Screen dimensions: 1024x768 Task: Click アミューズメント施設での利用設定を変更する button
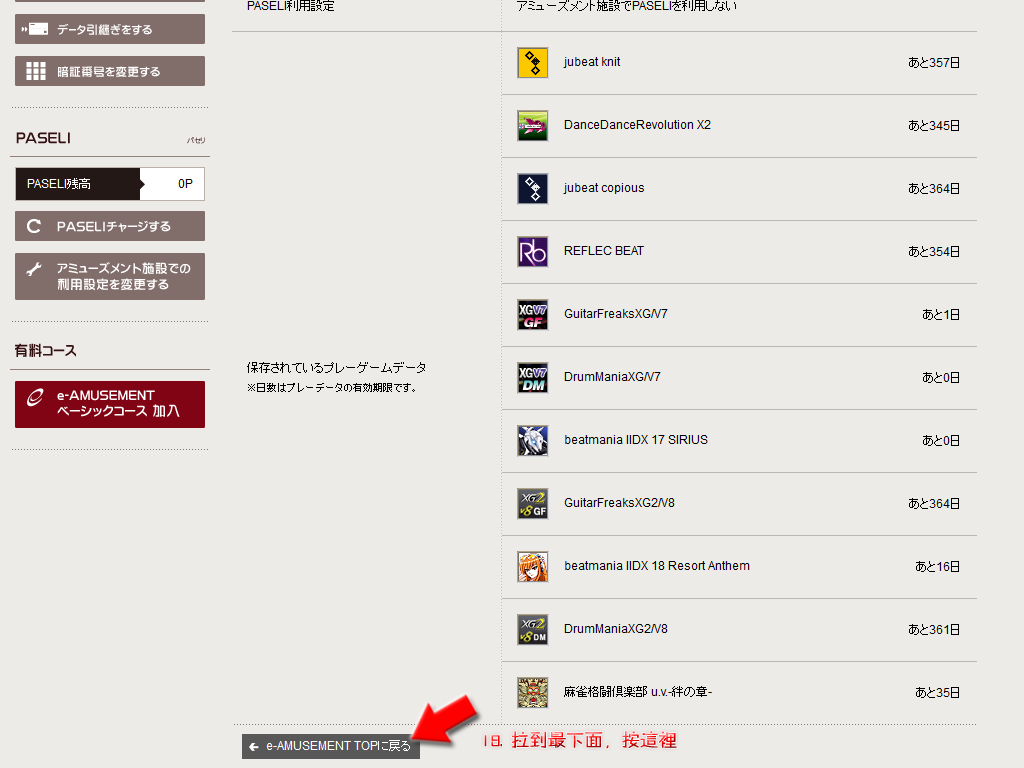110,276
